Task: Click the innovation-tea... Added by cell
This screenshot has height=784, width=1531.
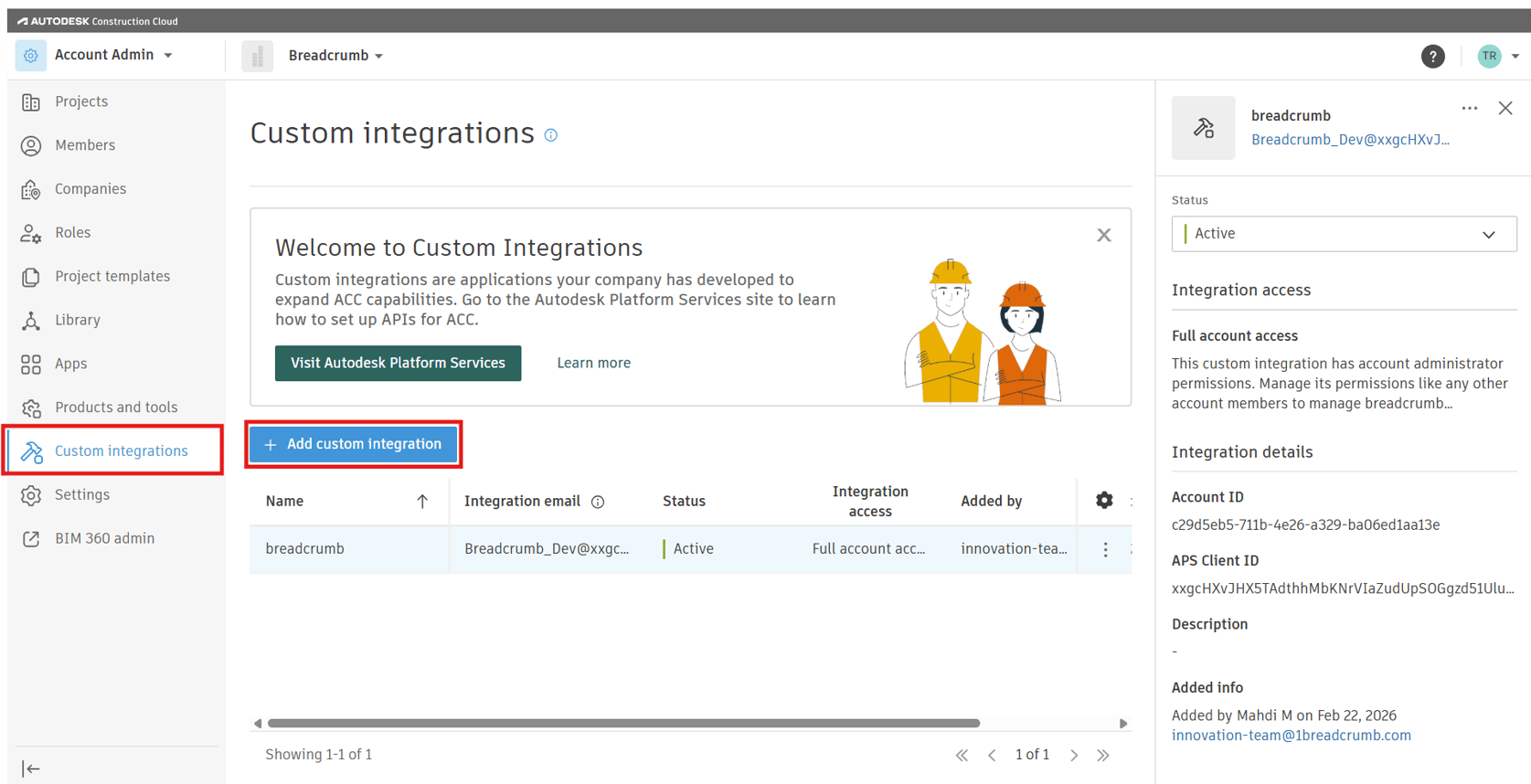Action: coord(1014,548)
